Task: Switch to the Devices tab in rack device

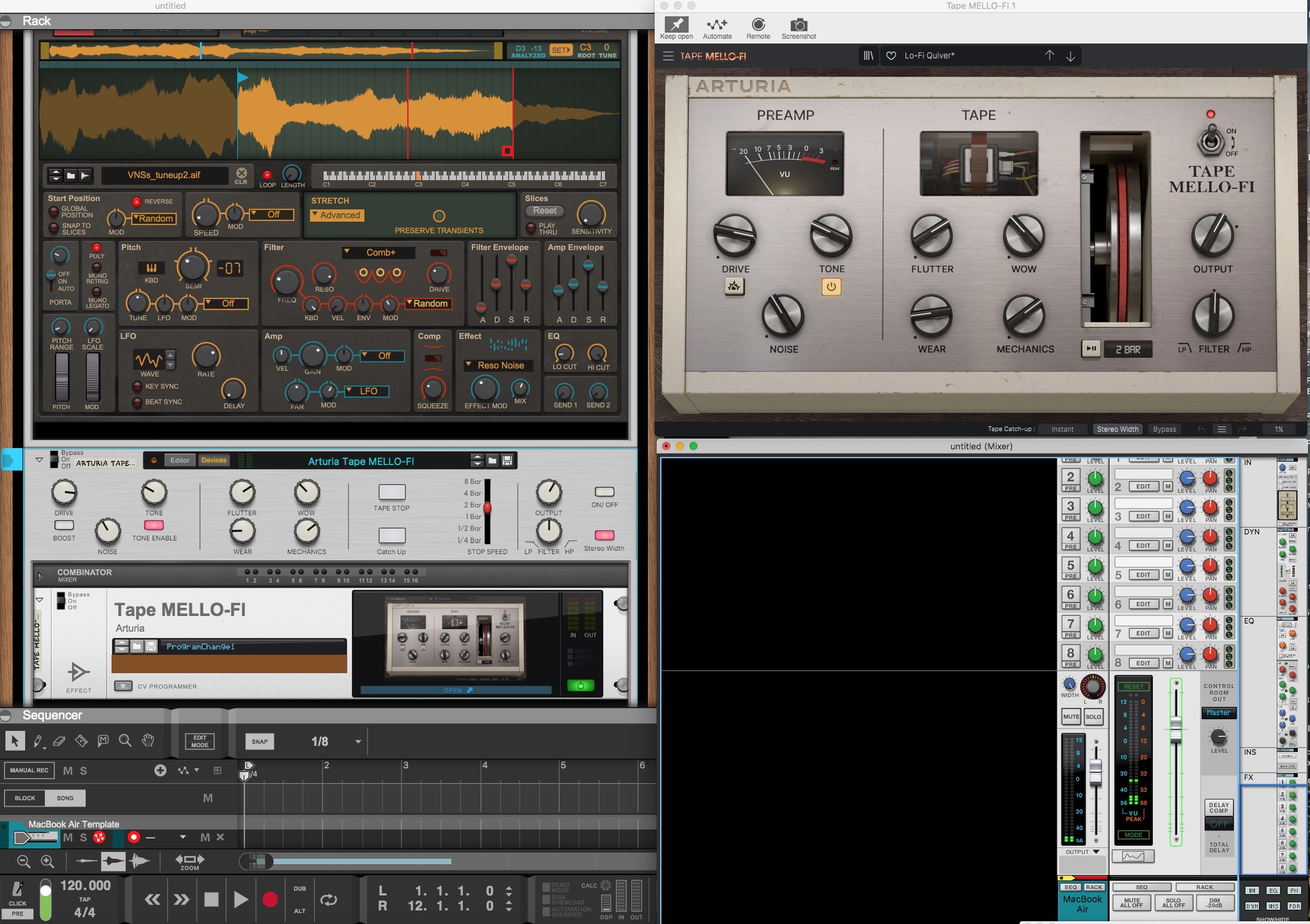Action: (213, 460)
